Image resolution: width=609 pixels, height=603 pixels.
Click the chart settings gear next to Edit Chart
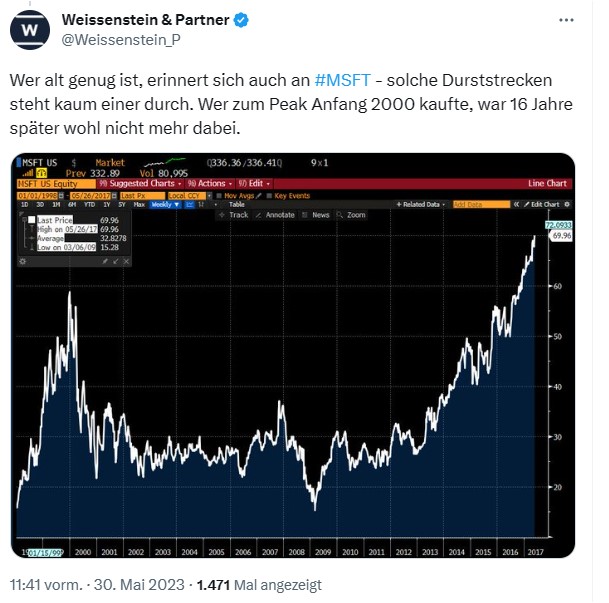click(567, 204)
